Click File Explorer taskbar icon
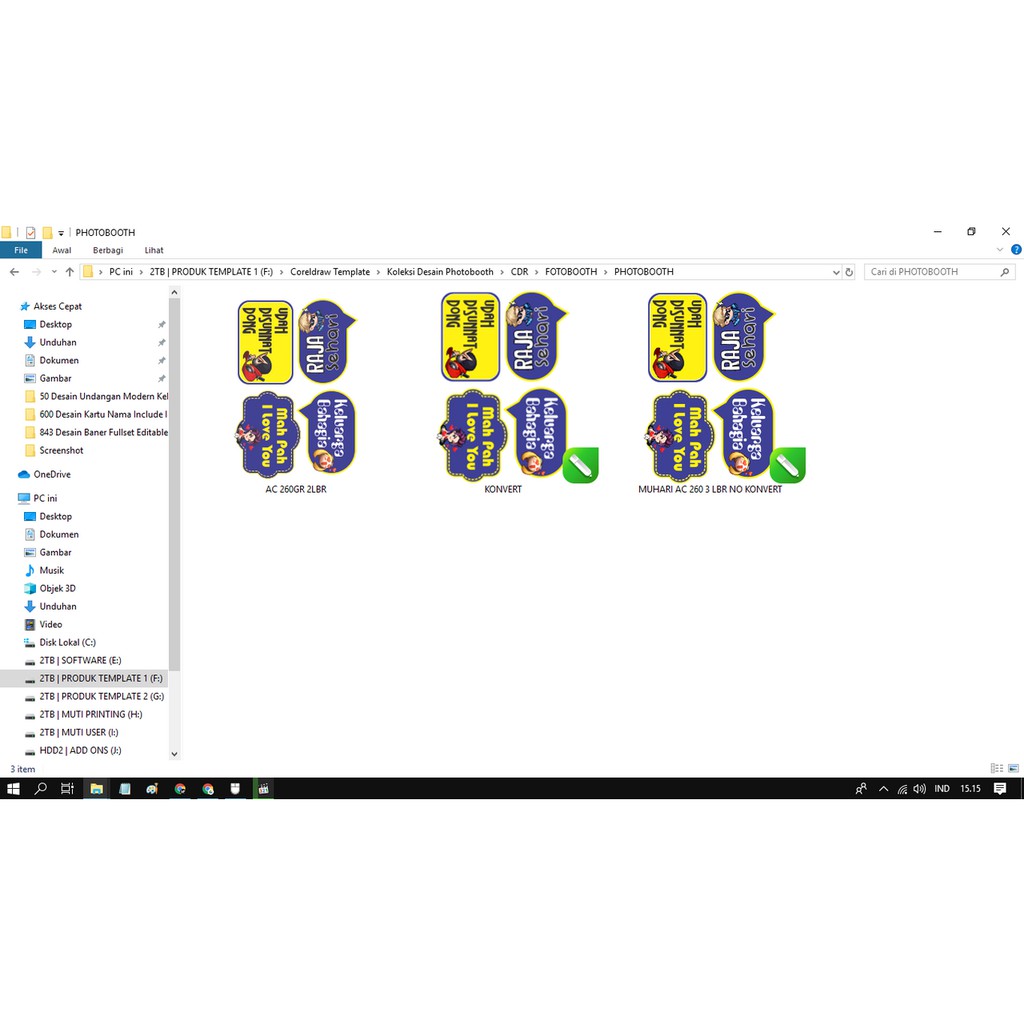The height and width of the screenshot is (1024, 1024). 97,789
